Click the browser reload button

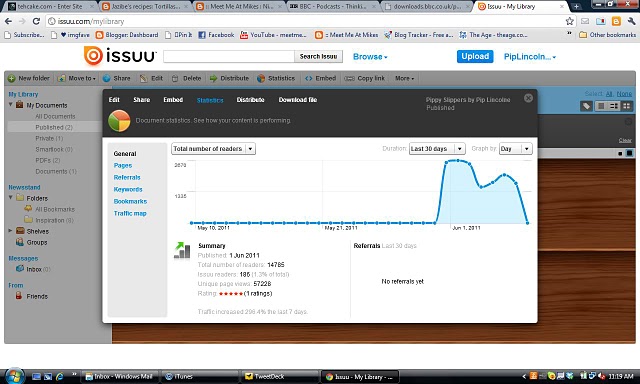point(36,21)
